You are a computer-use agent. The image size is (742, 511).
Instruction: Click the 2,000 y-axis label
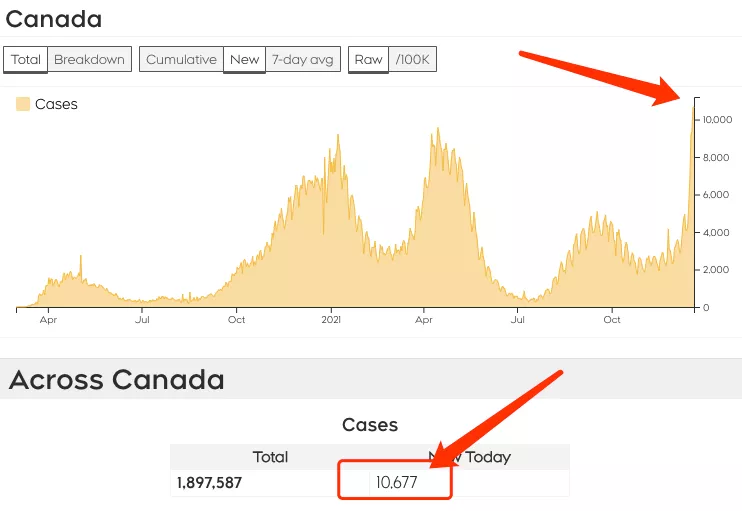[x=712, y=270]
